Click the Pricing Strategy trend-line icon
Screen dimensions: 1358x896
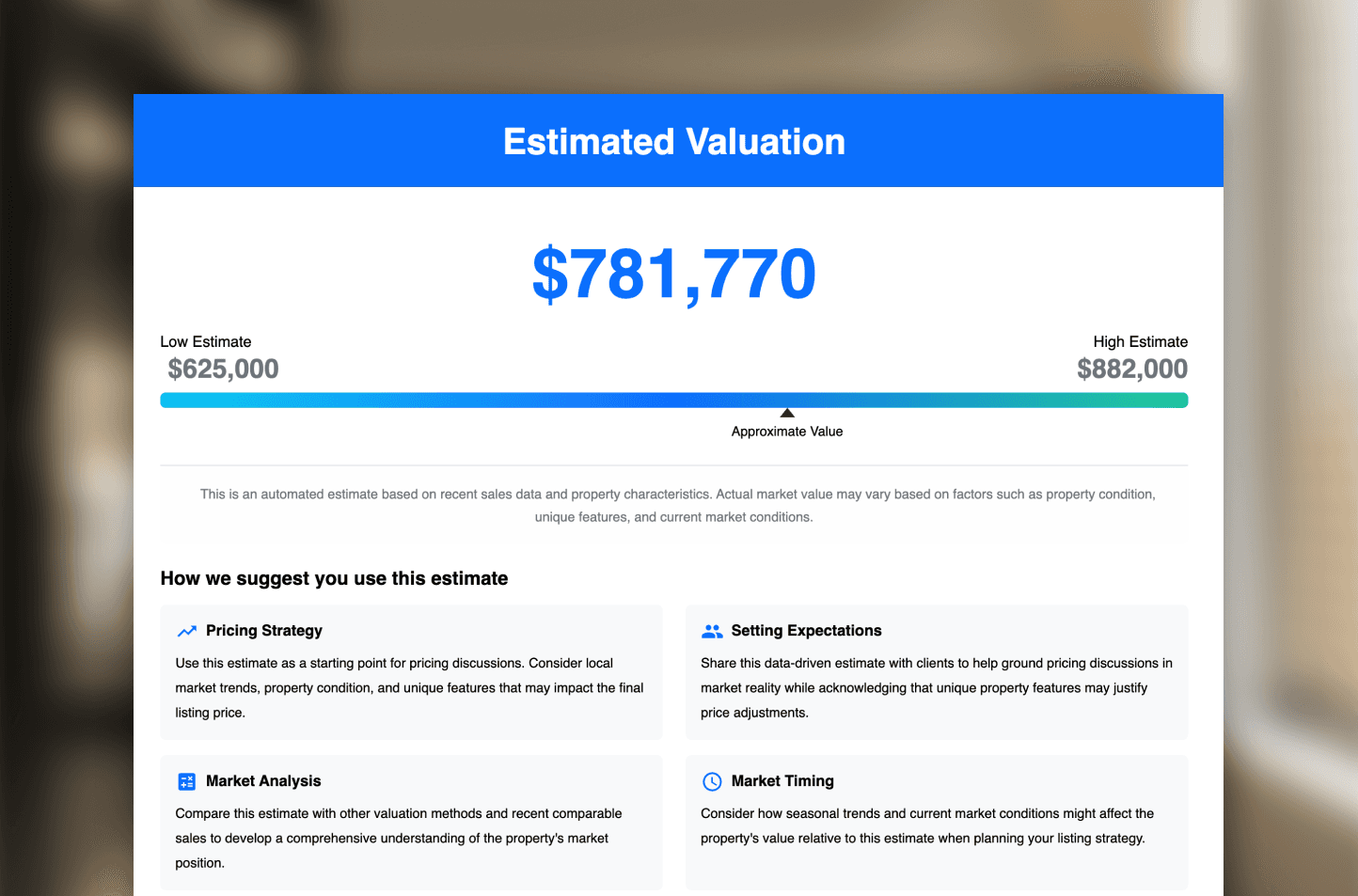pos(187,631)
